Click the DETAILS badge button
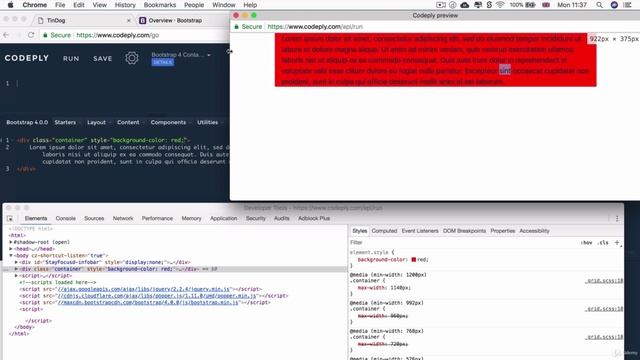 pos(162,62)
